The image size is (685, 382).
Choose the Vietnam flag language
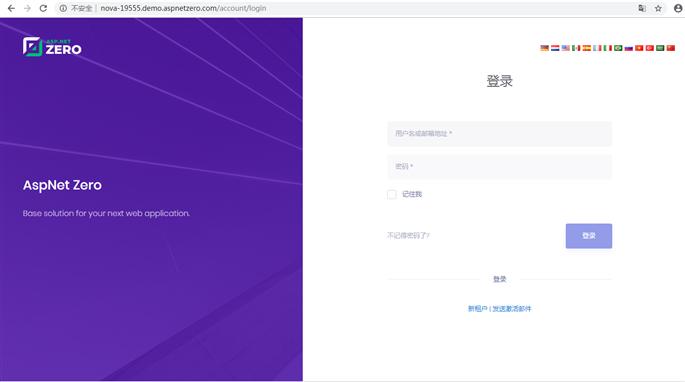click(x=639, y=48)
